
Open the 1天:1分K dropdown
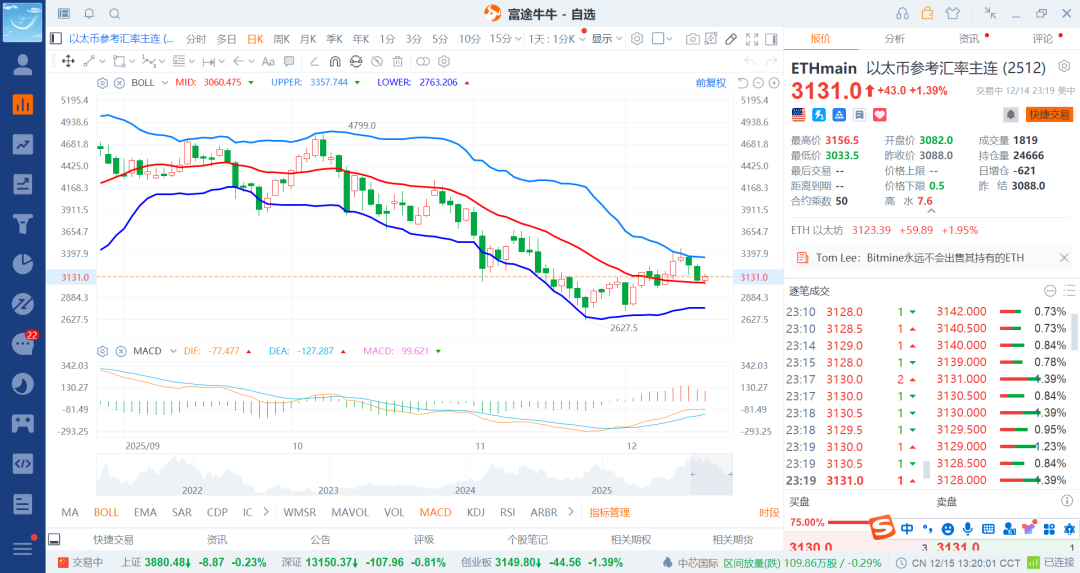[557, 39]
